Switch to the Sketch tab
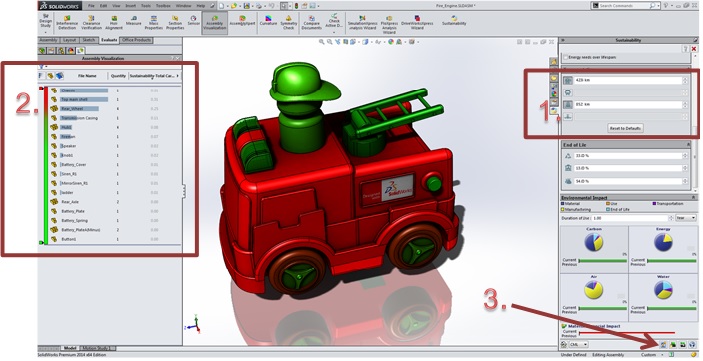This screenshot has height=361, width=703. click(89, 40)
